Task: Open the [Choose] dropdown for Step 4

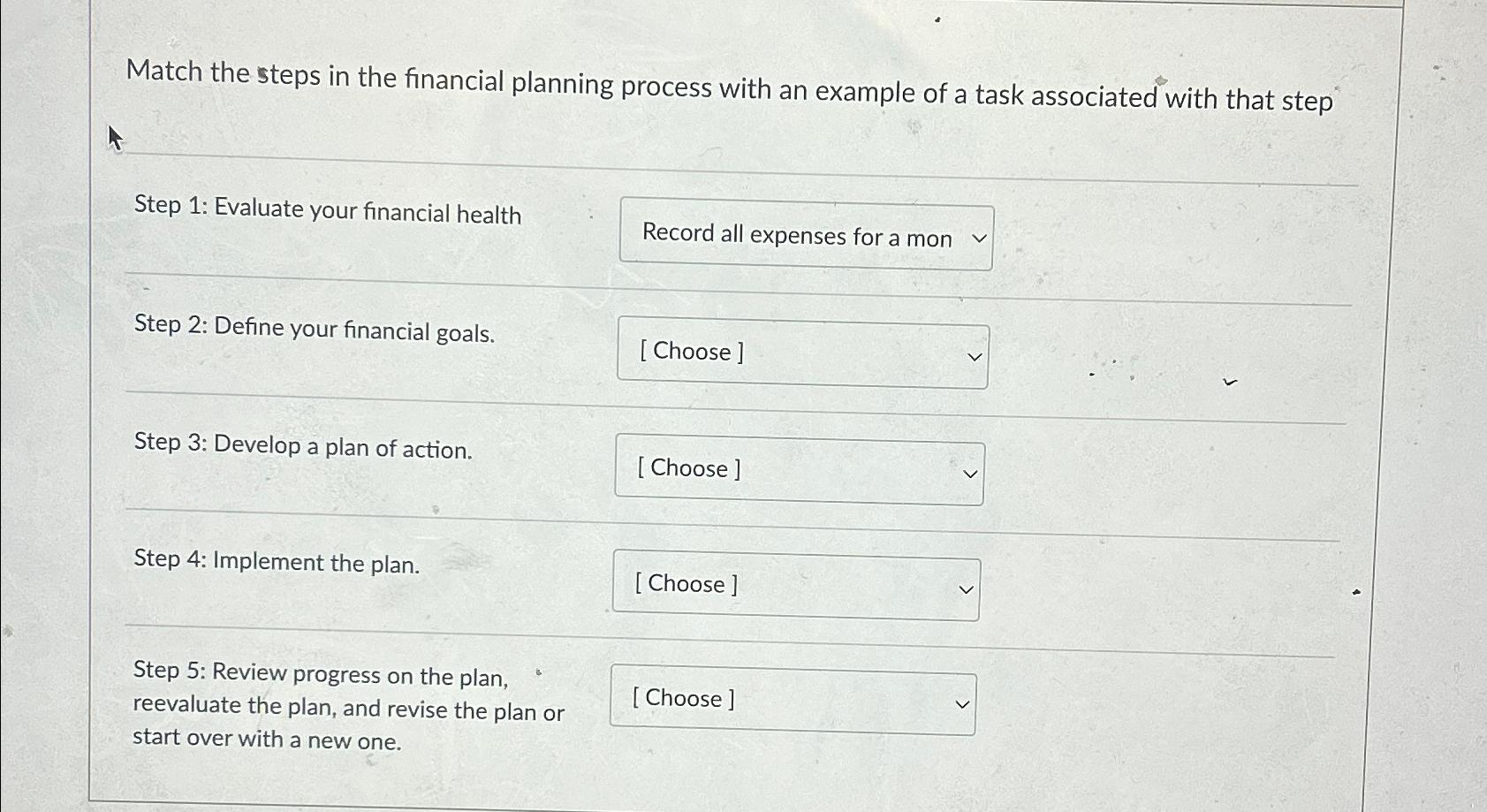Action: coord(796,585)
